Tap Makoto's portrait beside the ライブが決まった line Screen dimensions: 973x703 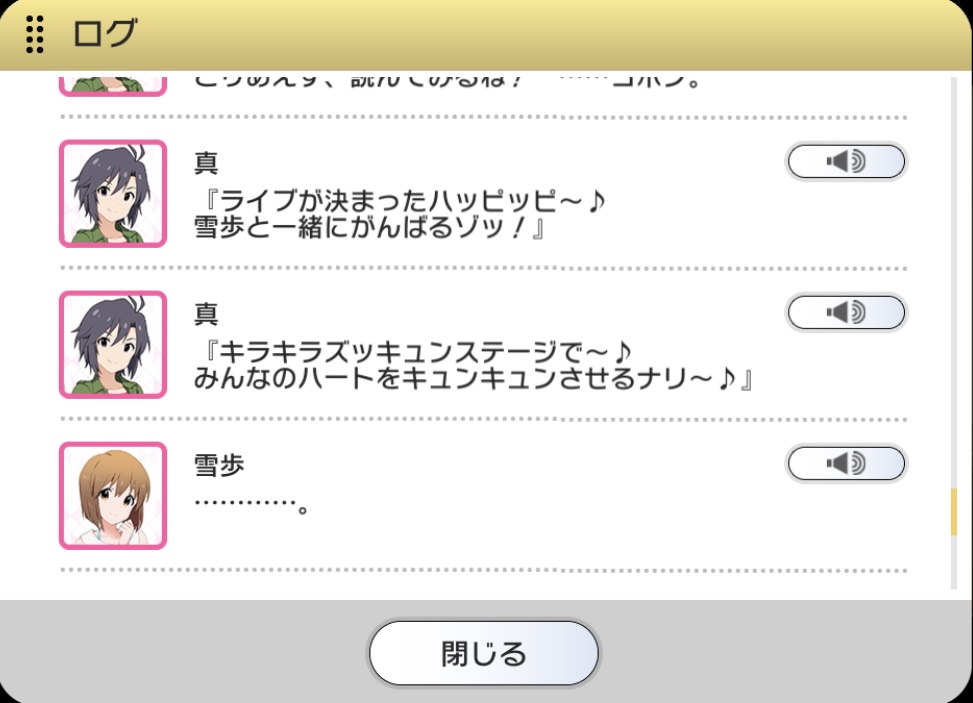tap(113, 194)
